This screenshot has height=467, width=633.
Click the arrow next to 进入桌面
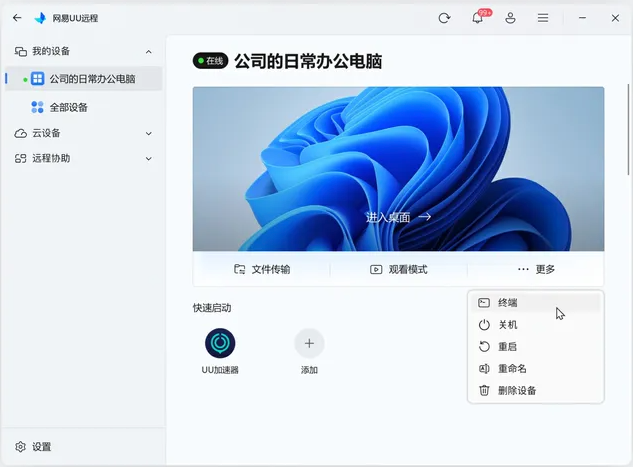pos(425,217)
